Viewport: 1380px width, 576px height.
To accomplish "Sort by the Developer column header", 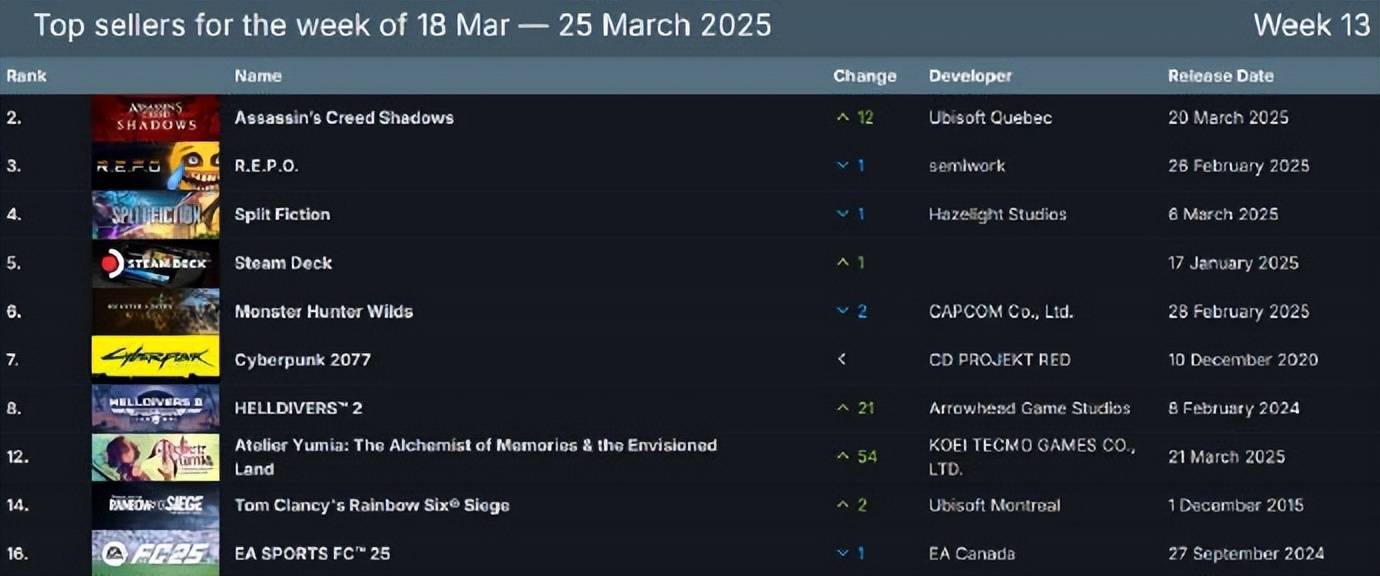I will (970, 76).
